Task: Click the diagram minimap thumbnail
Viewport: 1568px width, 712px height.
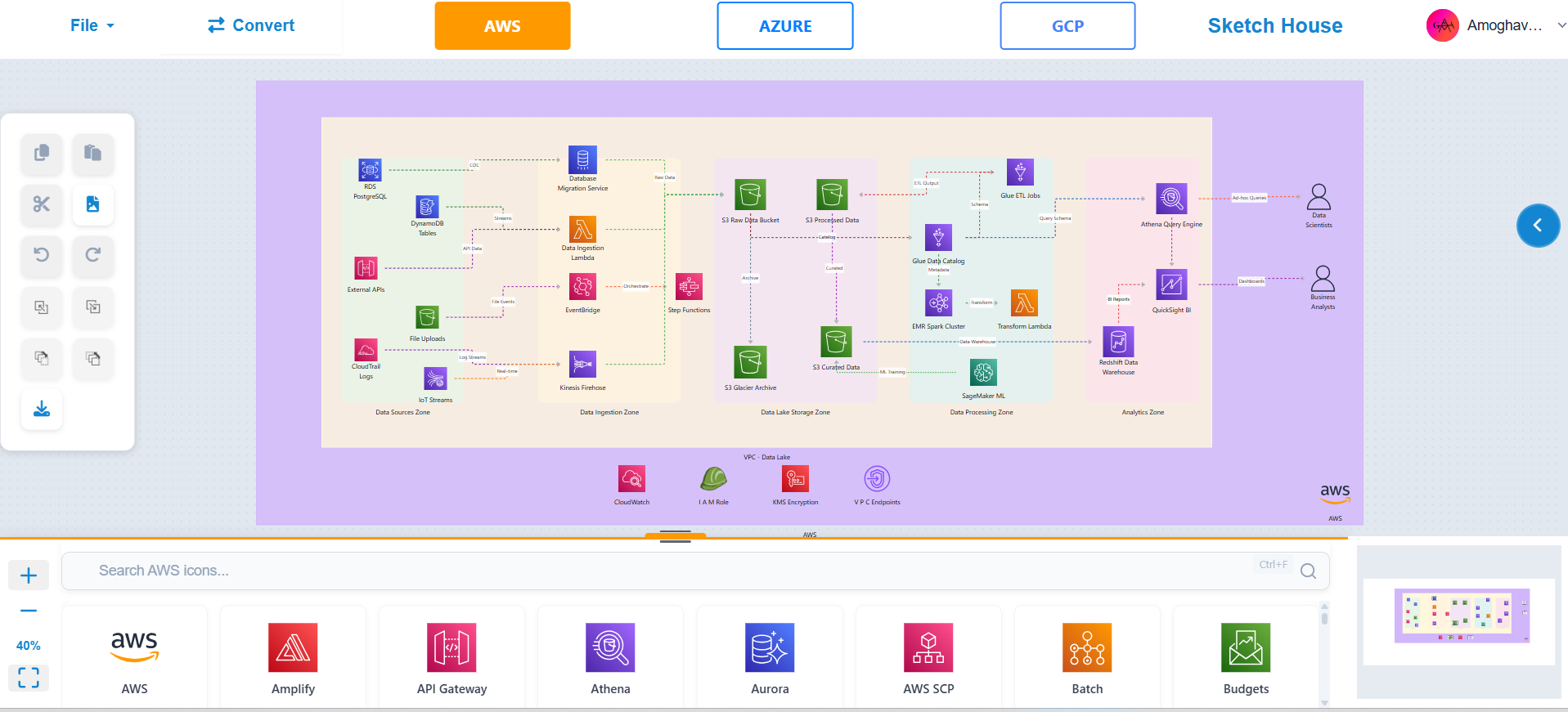Action: [x=1461, y=616]
